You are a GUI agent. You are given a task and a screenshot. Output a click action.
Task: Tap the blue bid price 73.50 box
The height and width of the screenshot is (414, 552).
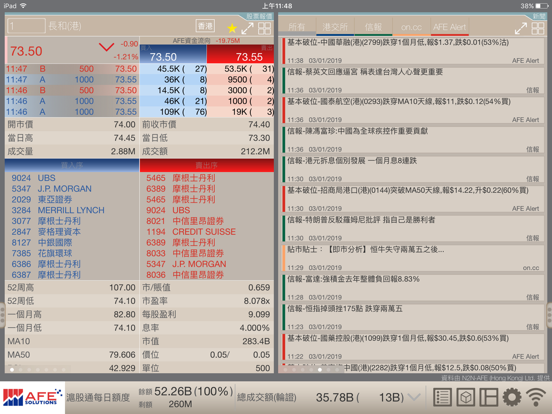173,54
